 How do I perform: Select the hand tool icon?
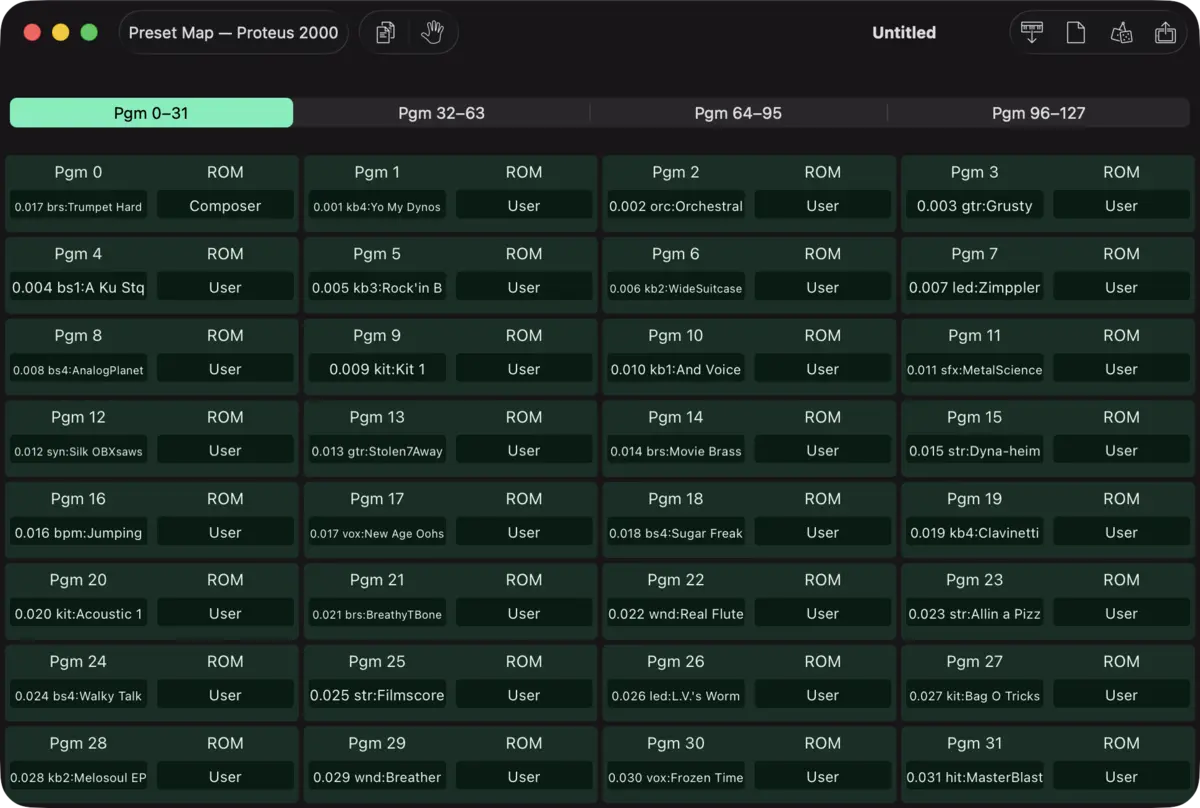click(x=432, y=33)
